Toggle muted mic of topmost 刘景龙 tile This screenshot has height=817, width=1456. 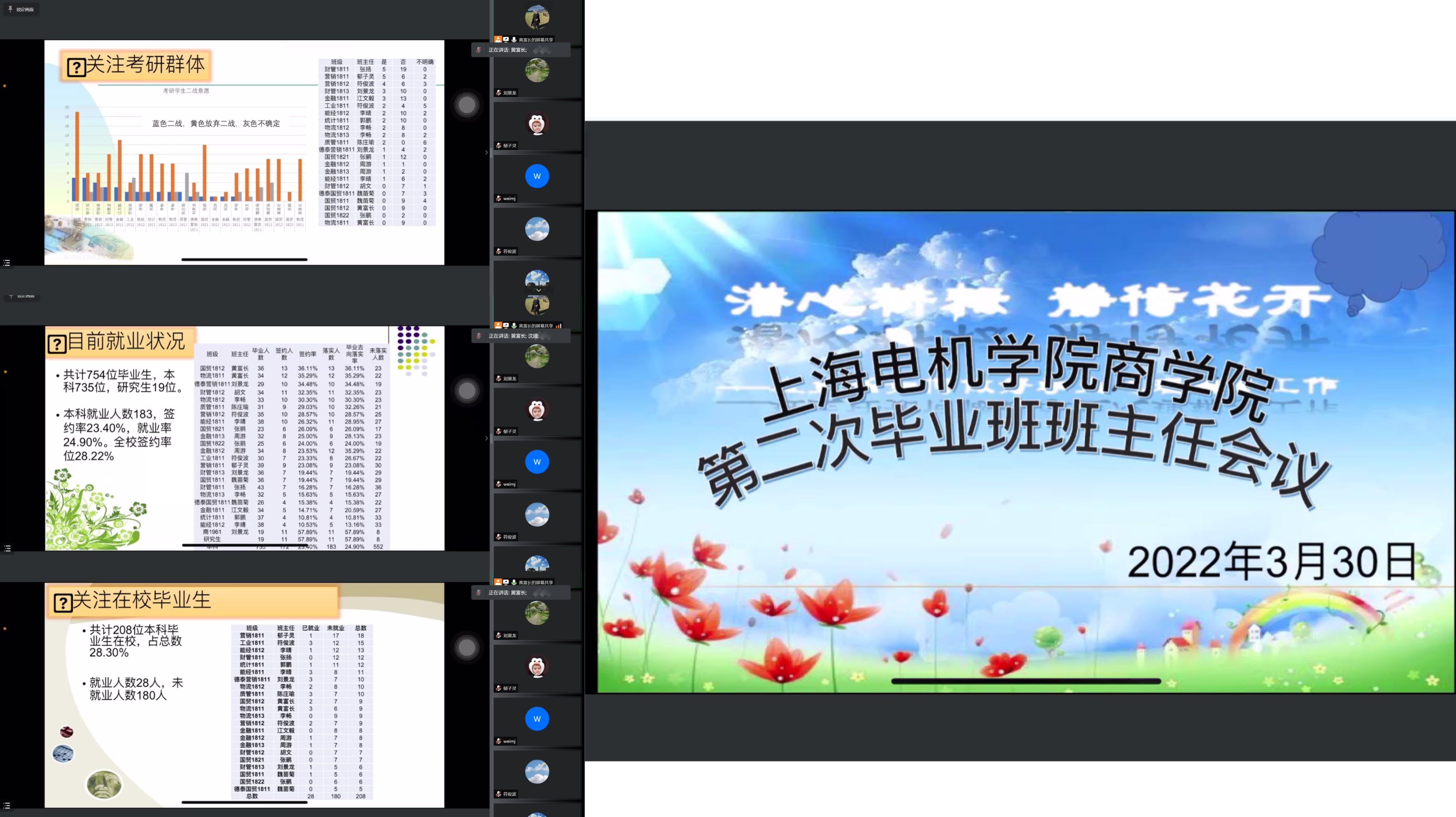pyautogui.click(x=499, y=93)
